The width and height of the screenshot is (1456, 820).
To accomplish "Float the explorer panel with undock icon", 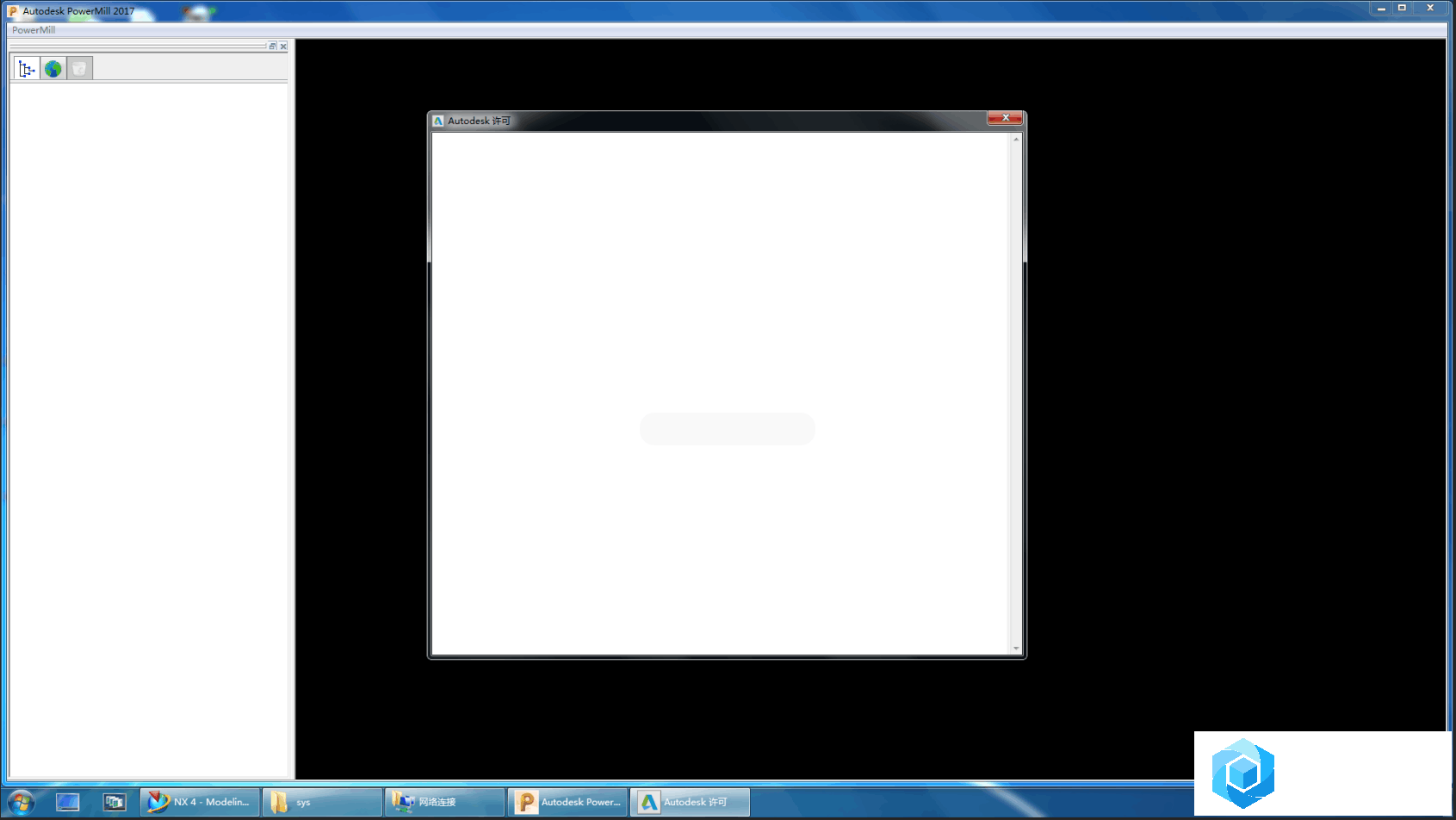I will [273, 47].
